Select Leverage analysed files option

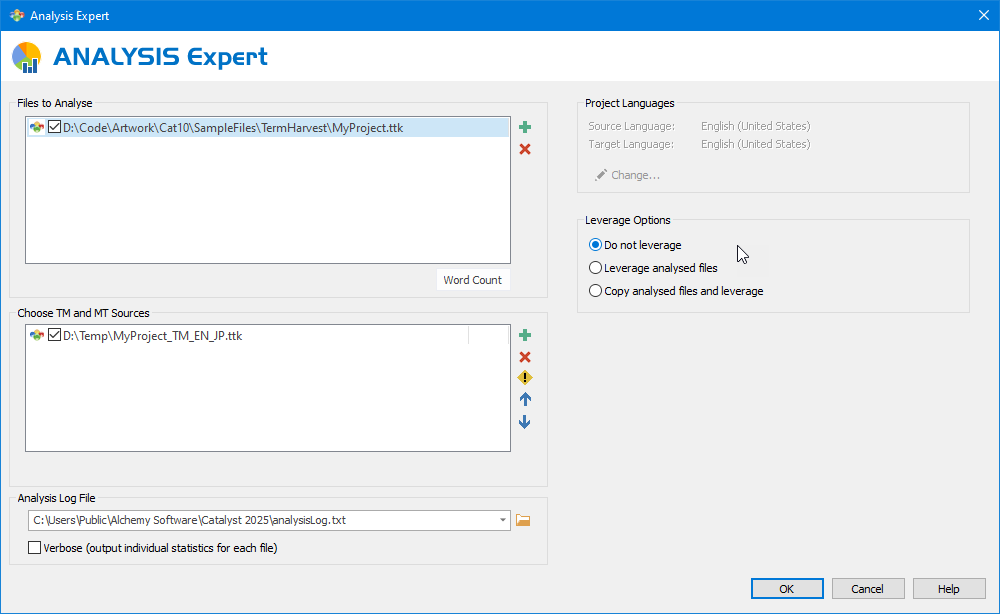point(596,268)
